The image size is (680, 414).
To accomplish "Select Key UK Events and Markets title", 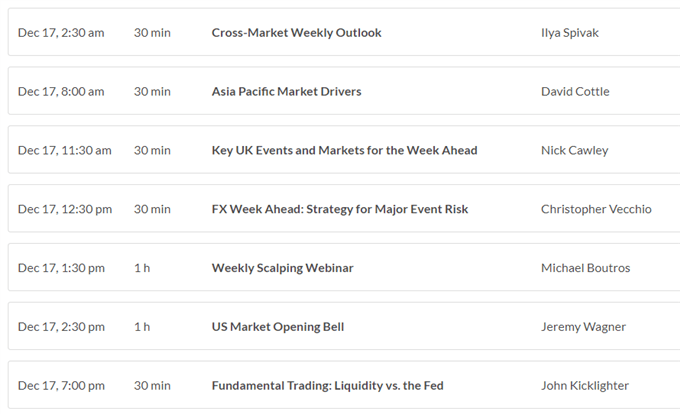I will coord(344,150).
